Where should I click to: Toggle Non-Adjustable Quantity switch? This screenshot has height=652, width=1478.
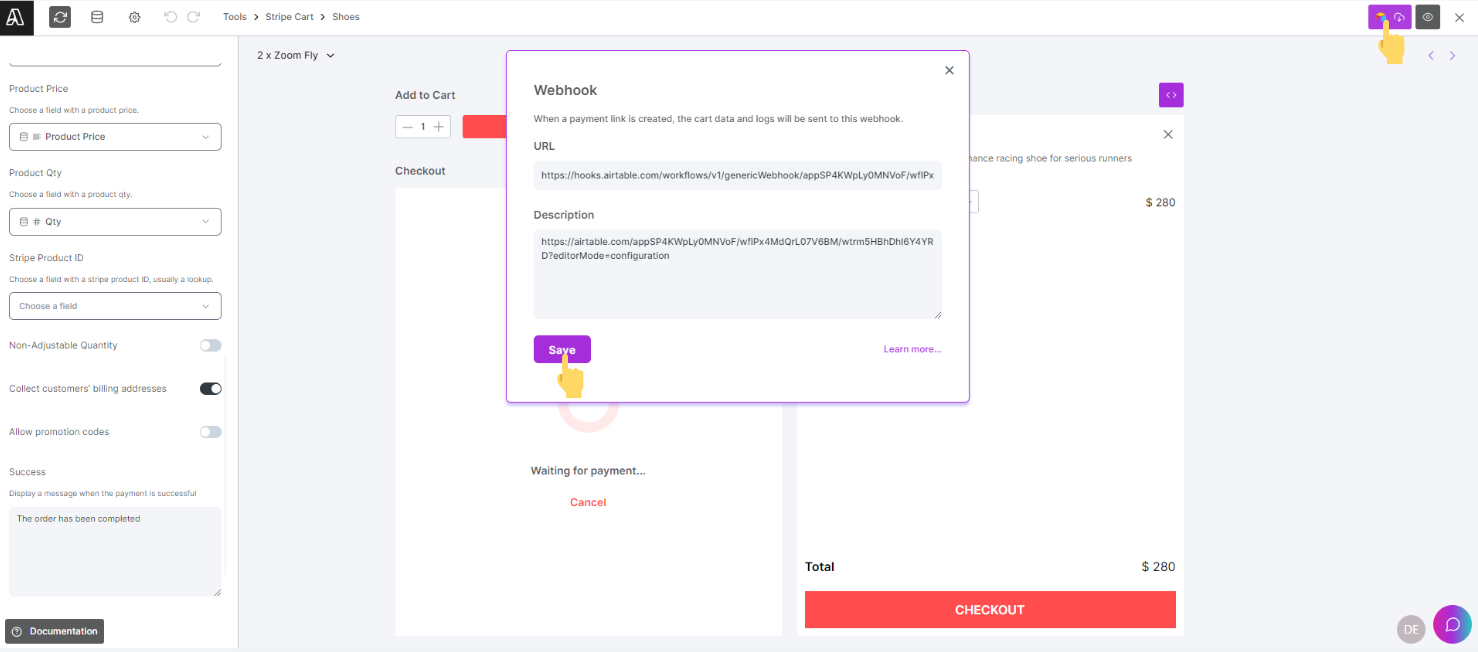[211, 345]
